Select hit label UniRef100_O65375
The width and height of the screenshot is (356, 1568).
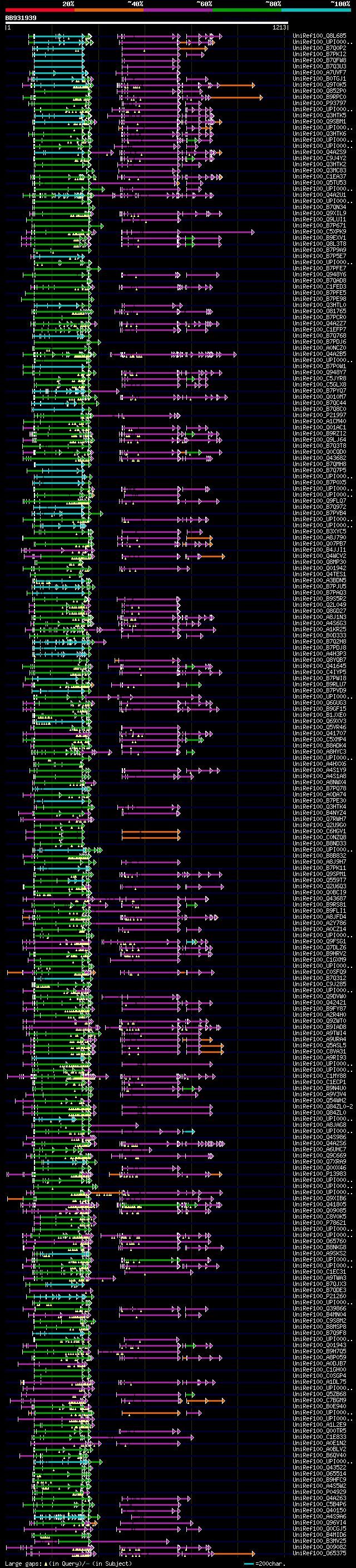(x=319, y=1553)
